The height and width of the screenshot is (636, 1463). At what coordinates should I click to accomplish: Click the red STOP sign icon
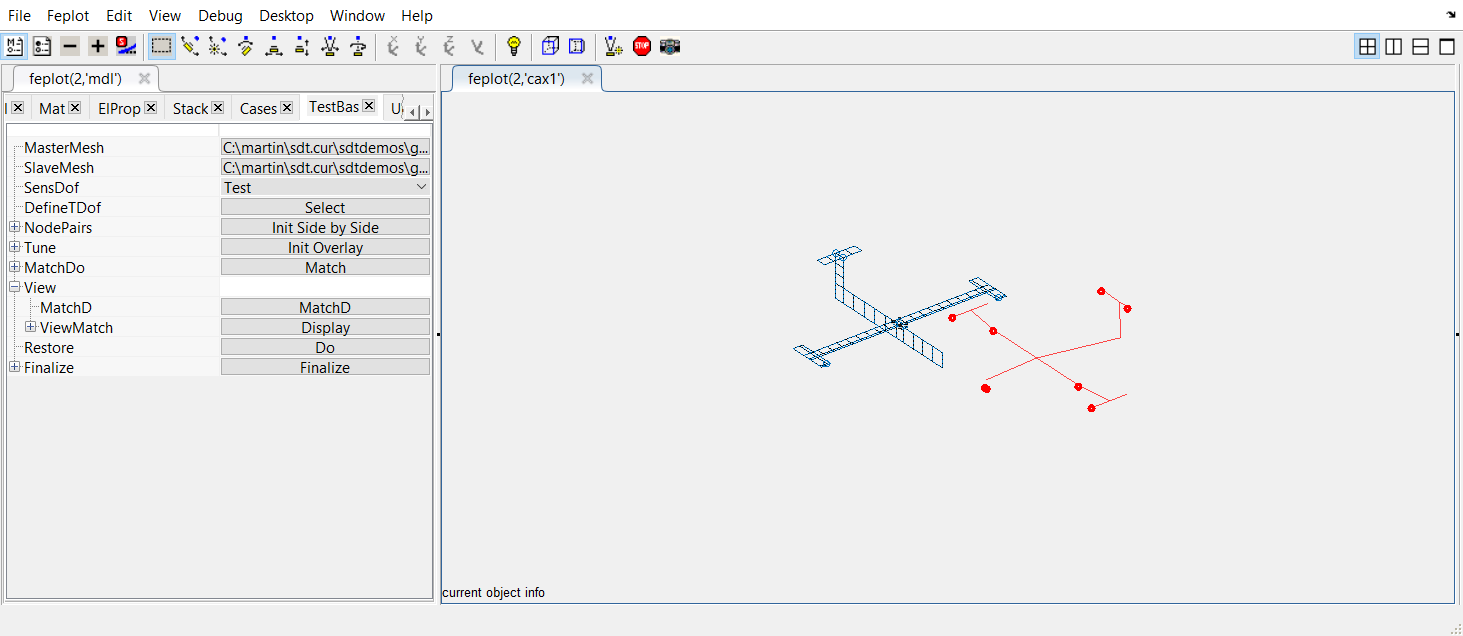pyautogui.click(x=642, y=46)
